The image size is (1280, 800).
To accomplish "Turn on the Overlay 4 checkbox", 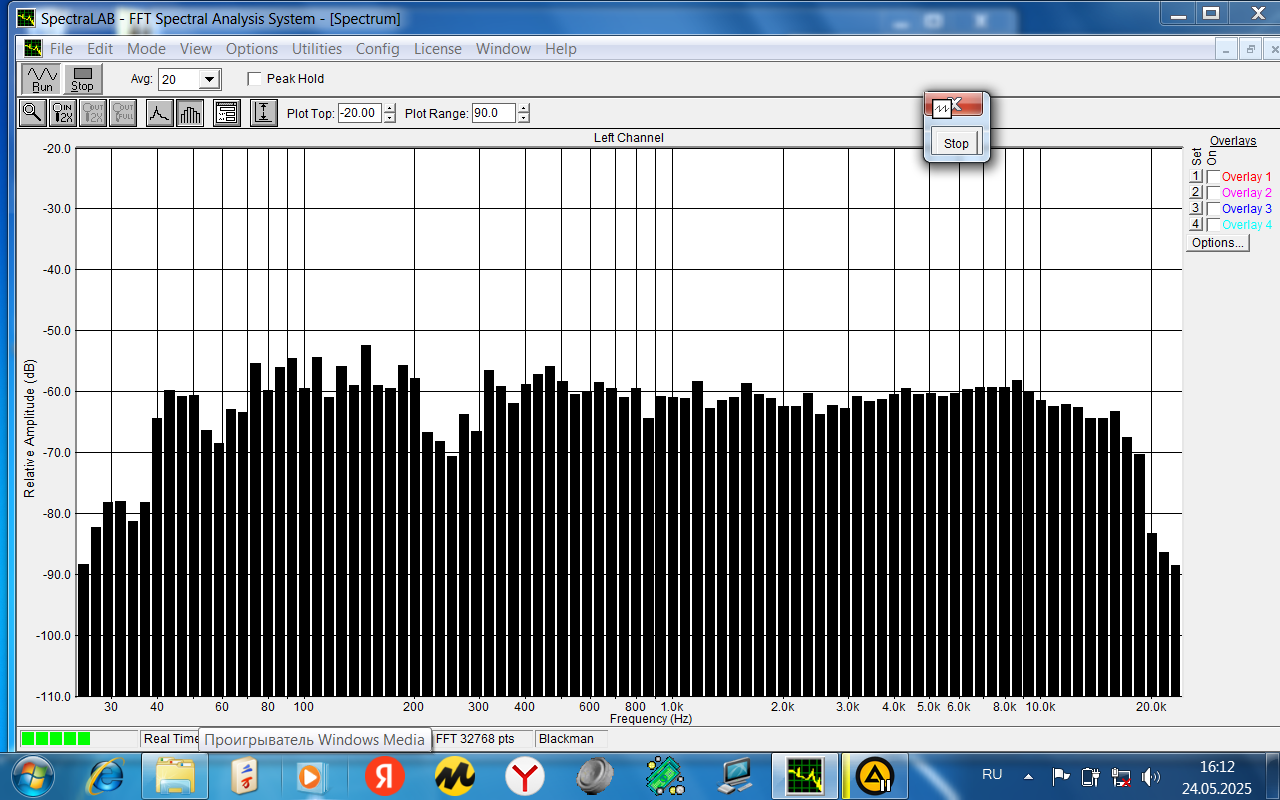I will click(x=1213, y=225).
